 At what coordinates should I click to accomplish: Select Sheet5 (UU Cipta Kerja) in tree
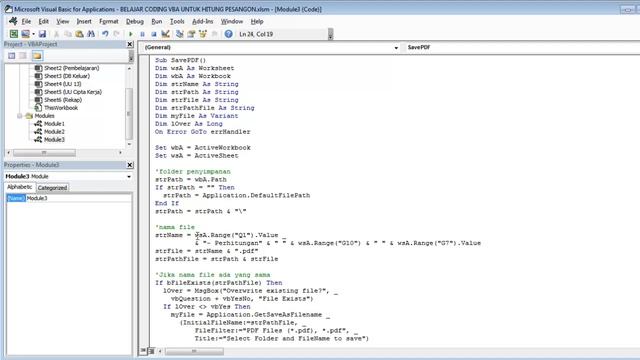pos(73,92)
